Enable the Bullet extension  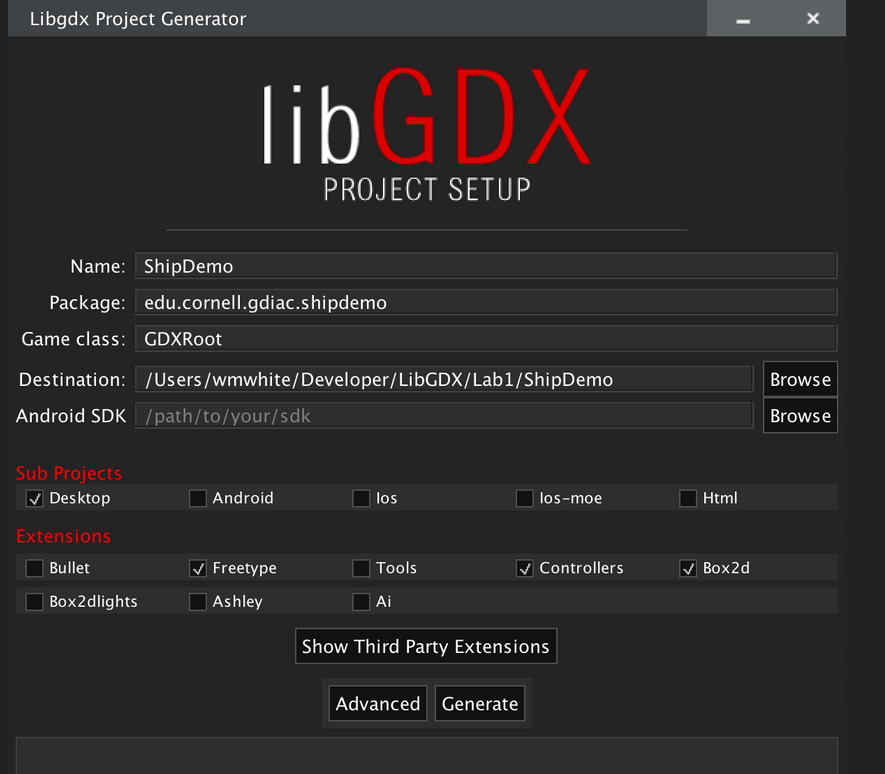[x=33, y=567]
